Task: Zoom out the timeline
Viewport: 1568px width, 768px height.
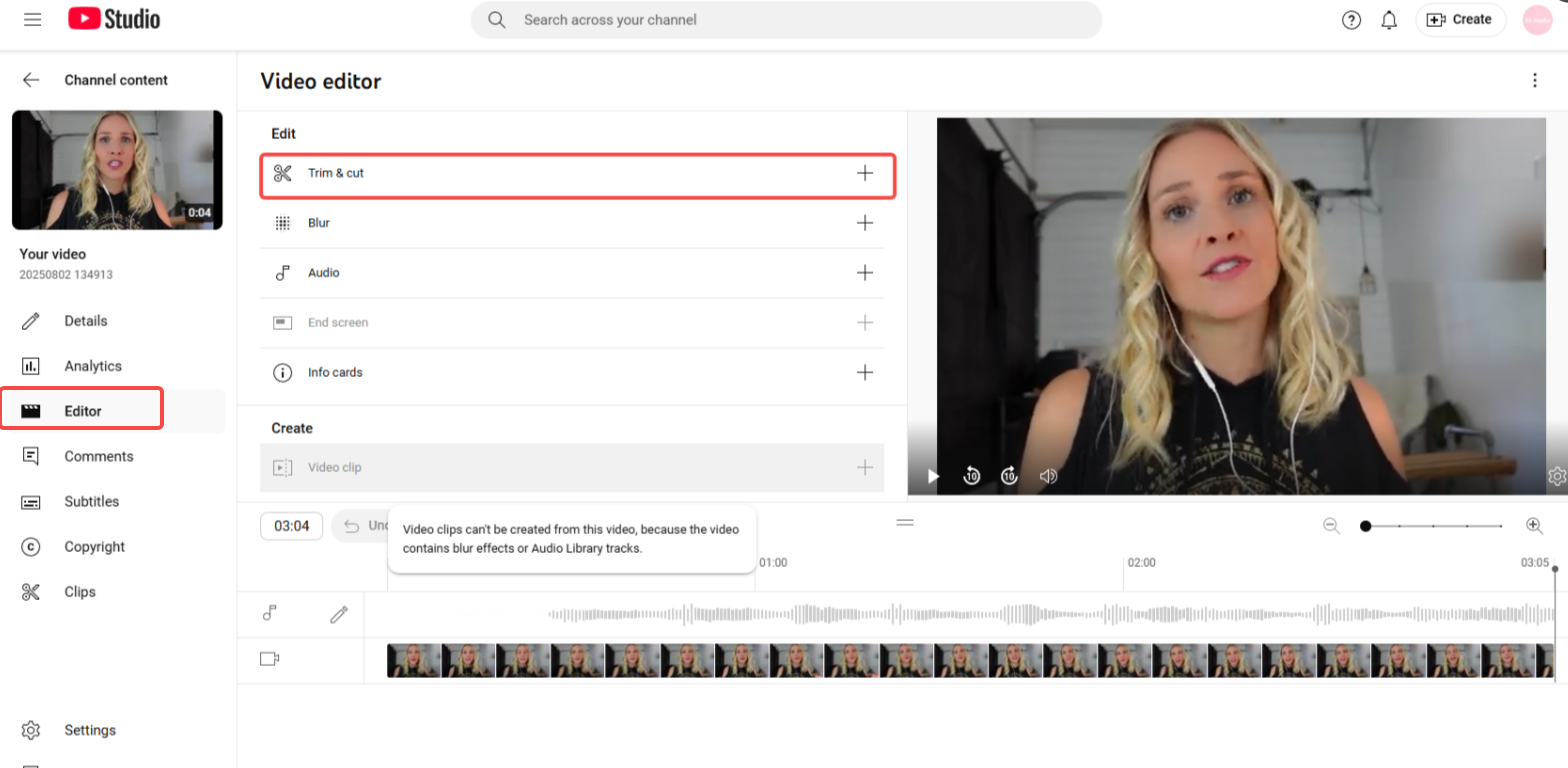Action: click(1331, 525)
